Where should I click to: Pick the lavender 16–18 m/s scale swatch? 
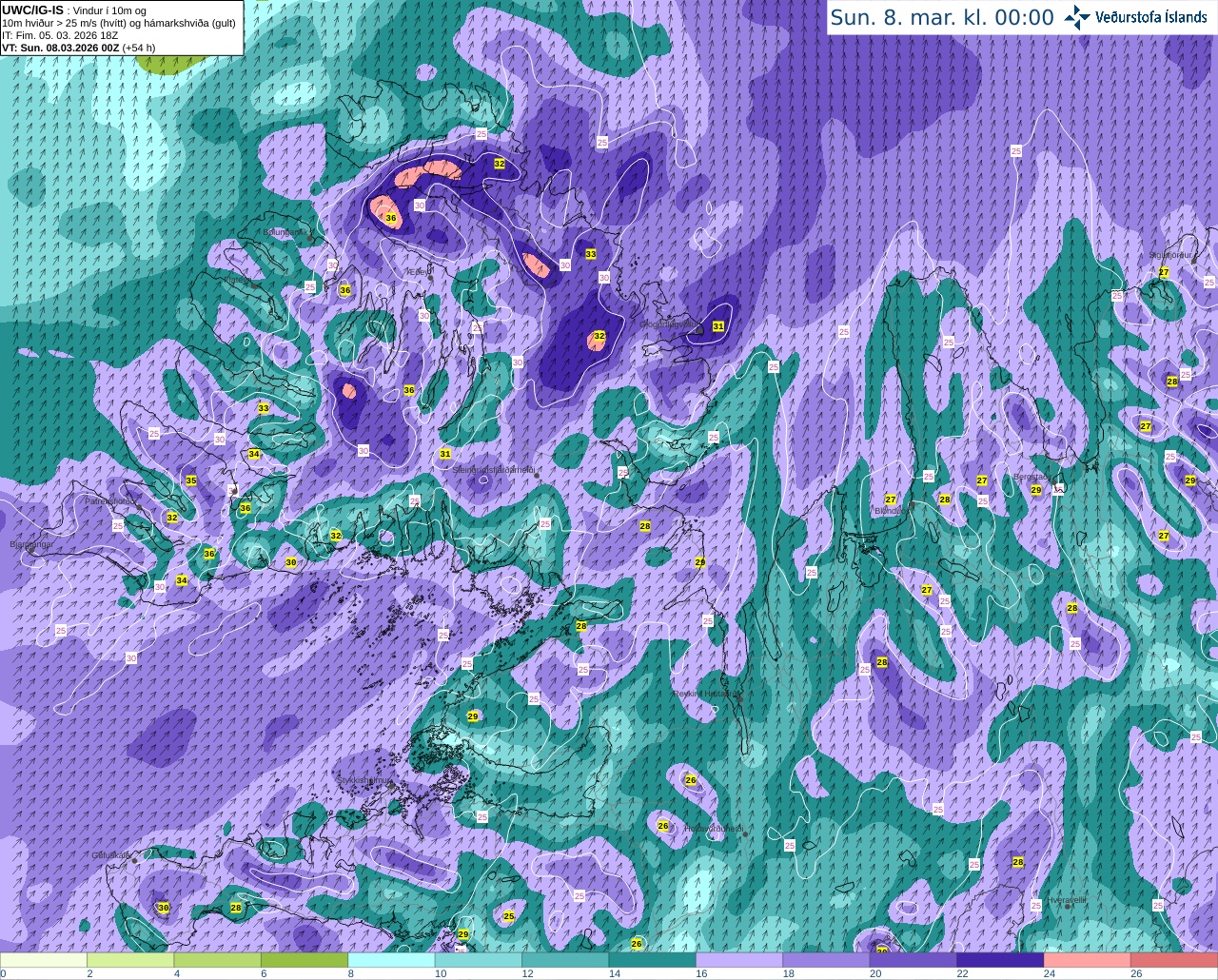click(x=739, y=960)
